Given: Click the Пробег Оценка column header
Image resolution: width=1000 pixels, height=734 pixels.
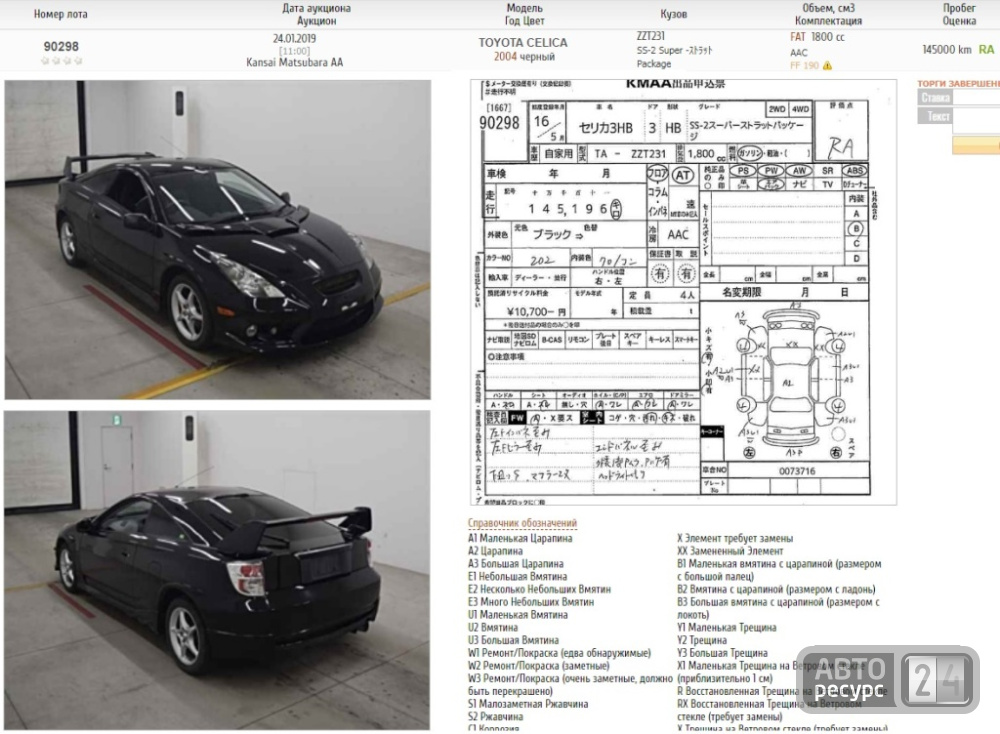Looking at the screenshot, I should pyautogui.click(x=959, y=14).
